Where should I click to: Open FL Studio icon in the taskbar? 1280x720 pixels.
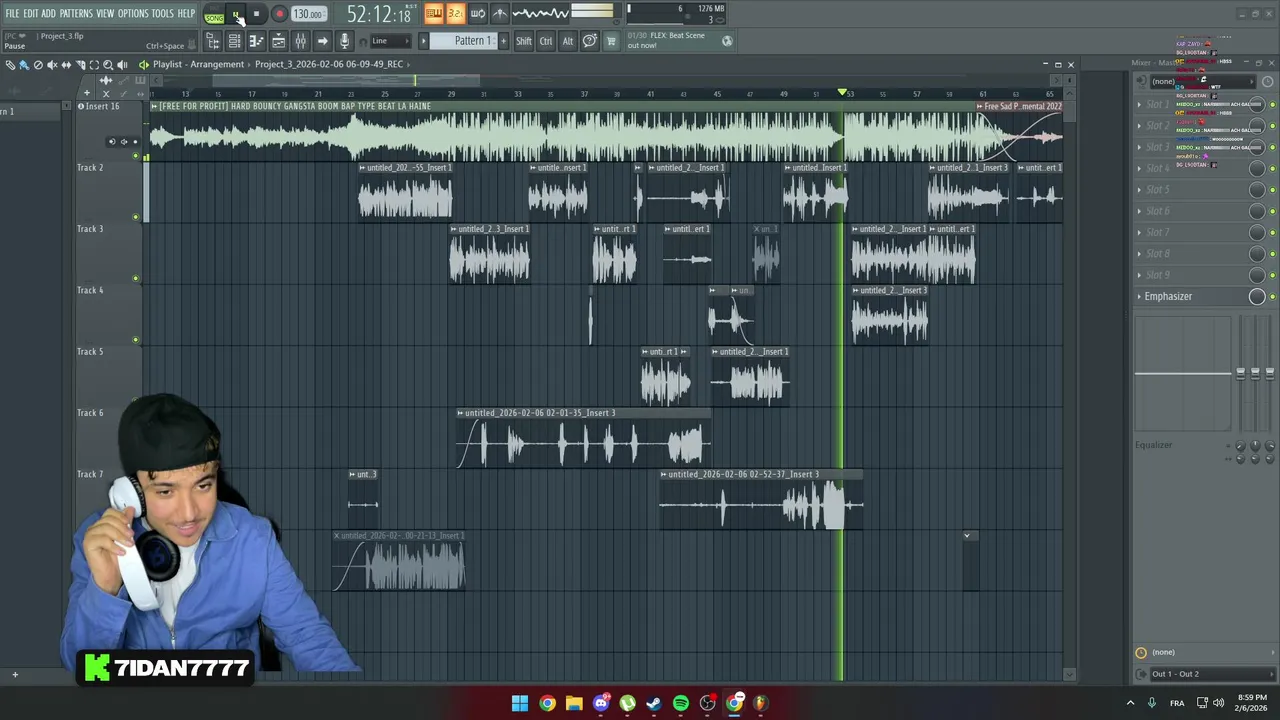pos(761,703)
